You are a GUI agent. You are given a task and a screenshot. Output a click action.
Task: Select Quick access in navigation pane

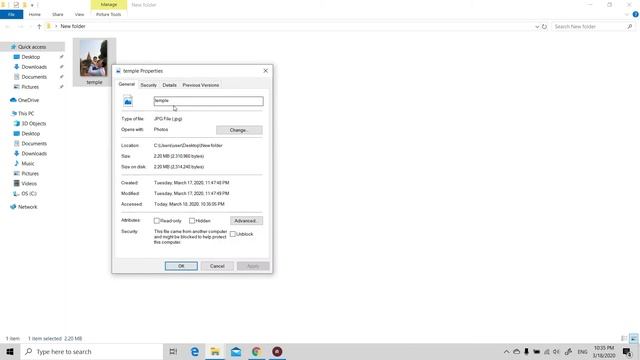32,47
